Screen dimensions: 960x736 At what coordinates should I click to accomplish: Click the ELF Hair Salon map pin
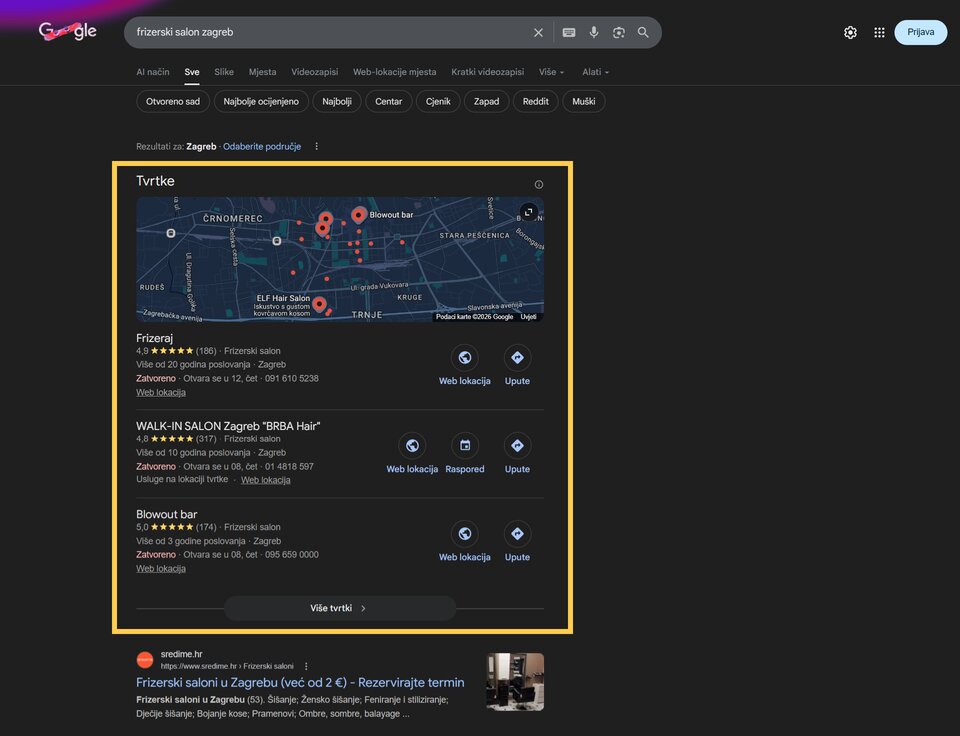point(319,304)
